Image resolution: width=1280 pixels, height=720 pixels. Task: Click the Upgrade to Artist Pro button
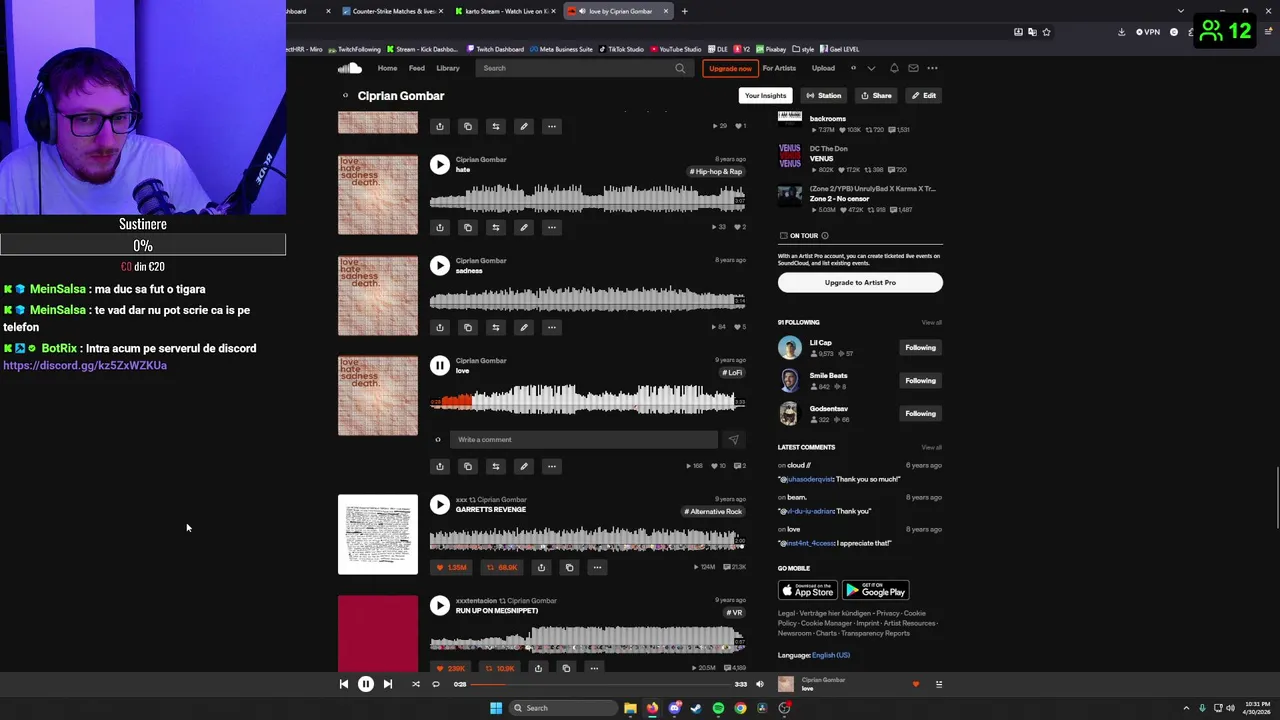860,283
